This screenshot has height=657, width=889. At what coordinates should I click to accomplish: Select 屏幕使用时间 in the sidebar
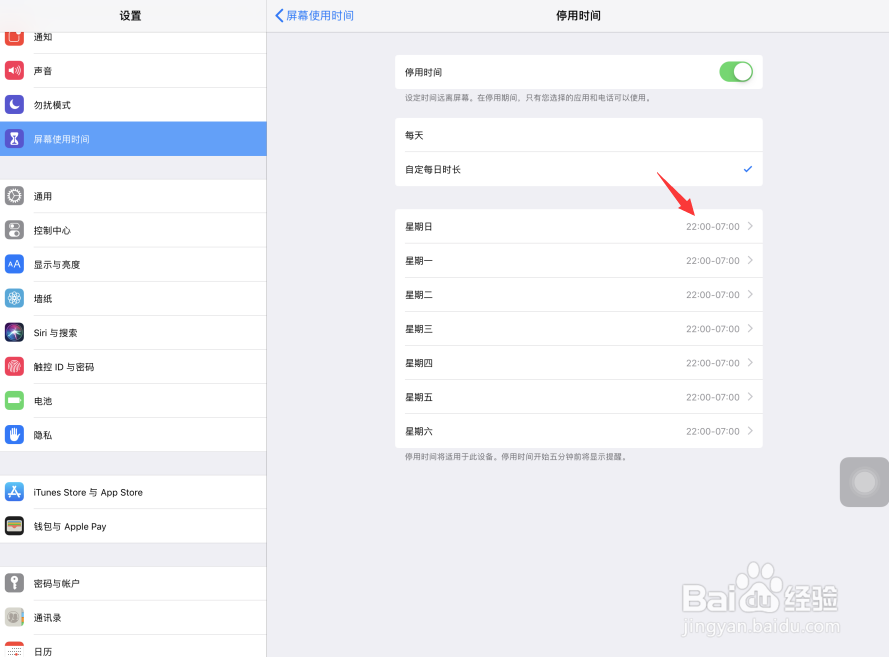(x=133, y=139)
